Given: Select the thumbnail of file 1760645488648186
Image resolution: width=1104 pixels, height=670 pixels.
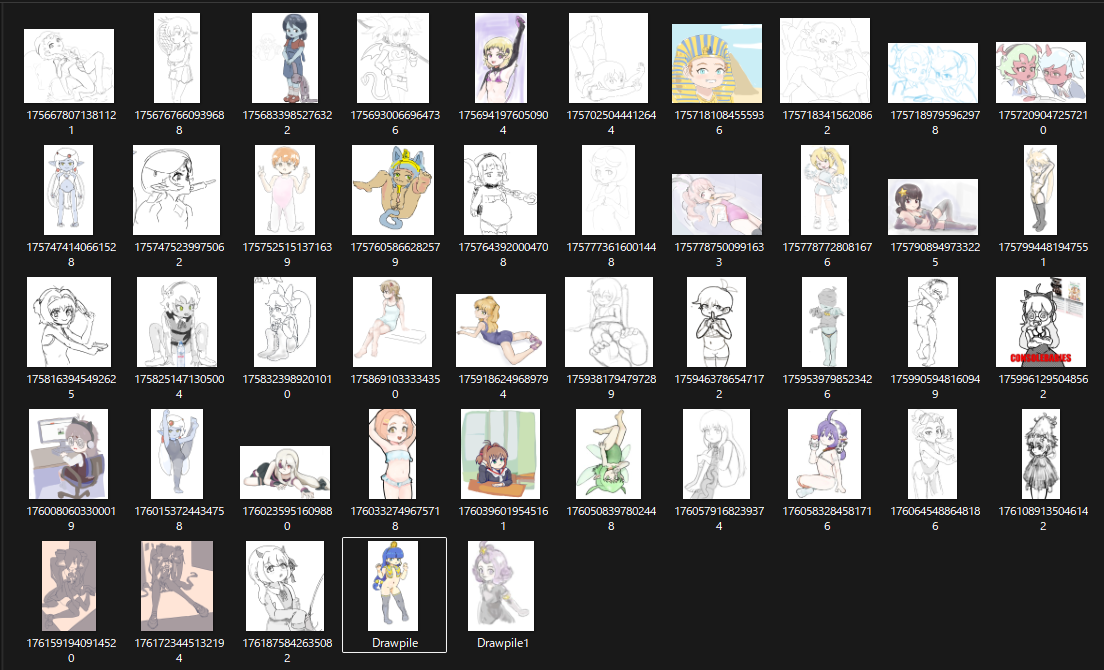Looking at the screenshot, I should click(x=933, y=454).
